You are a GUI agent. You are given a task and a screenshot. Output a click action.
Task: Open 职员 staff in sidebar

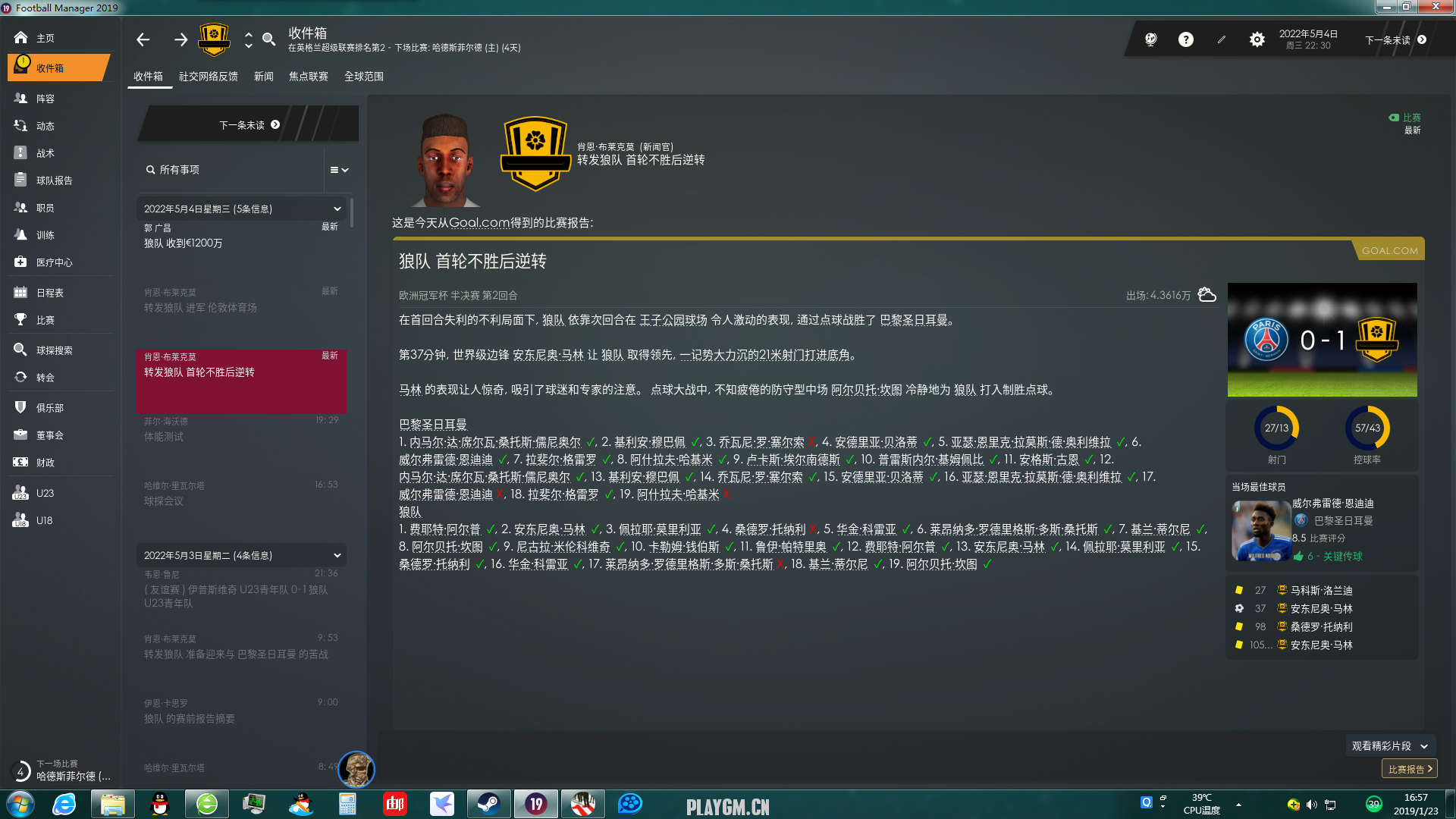point(61,208)
